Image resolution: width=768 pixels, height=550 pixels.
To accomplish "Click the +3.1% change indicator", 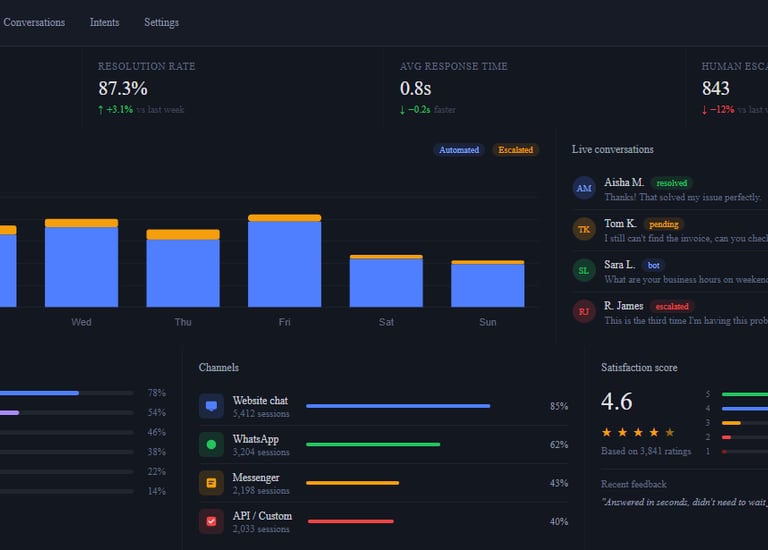I will tap(116, 110).
